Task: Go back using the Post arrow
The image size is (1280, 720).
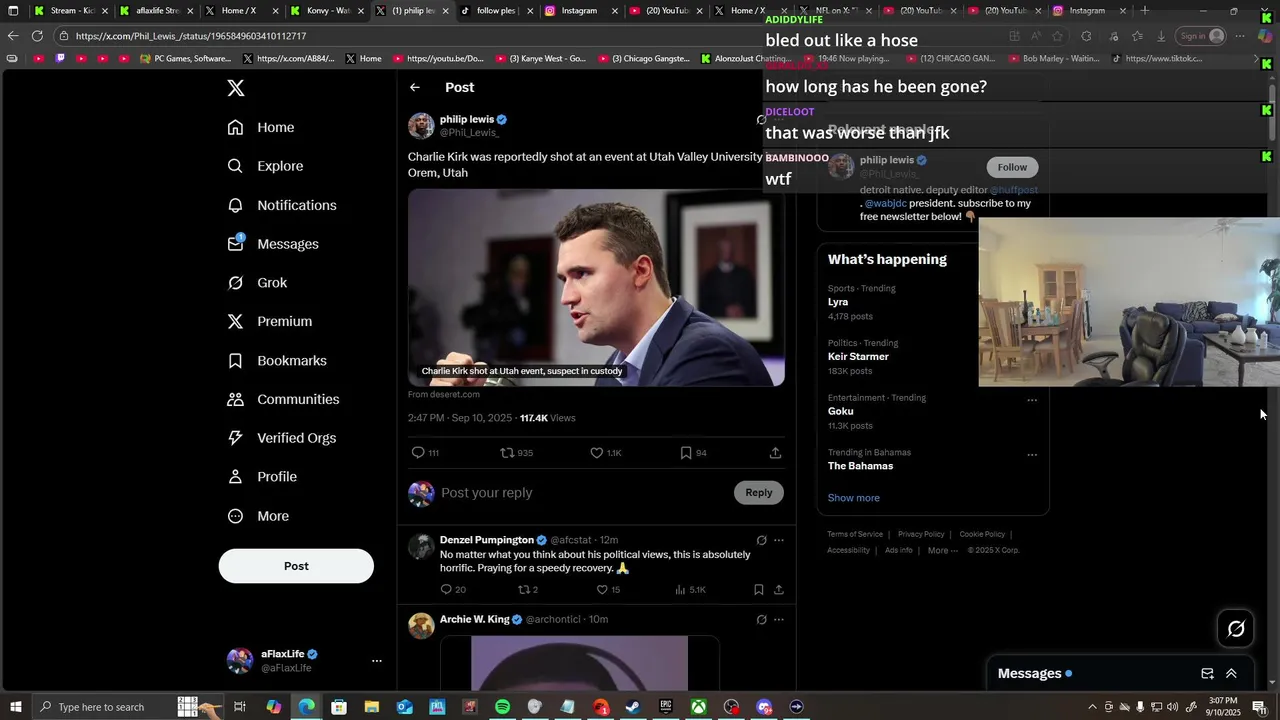Action: point(415,88)
